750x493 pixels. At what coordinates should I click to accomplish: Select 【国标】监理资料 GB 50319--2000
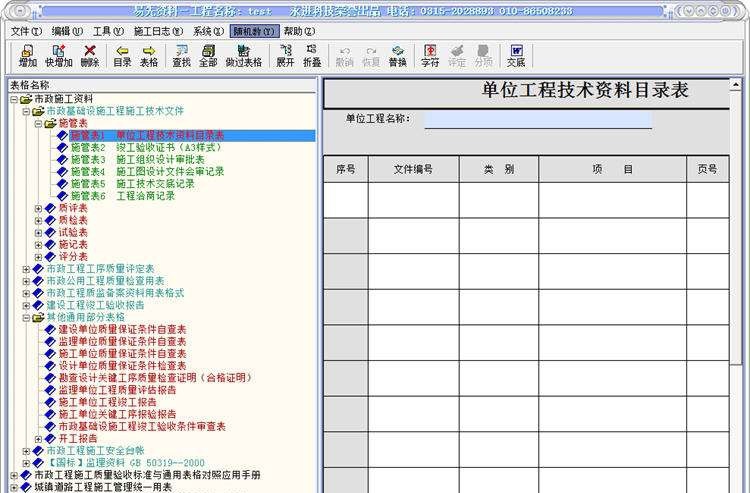coord(125,463)
